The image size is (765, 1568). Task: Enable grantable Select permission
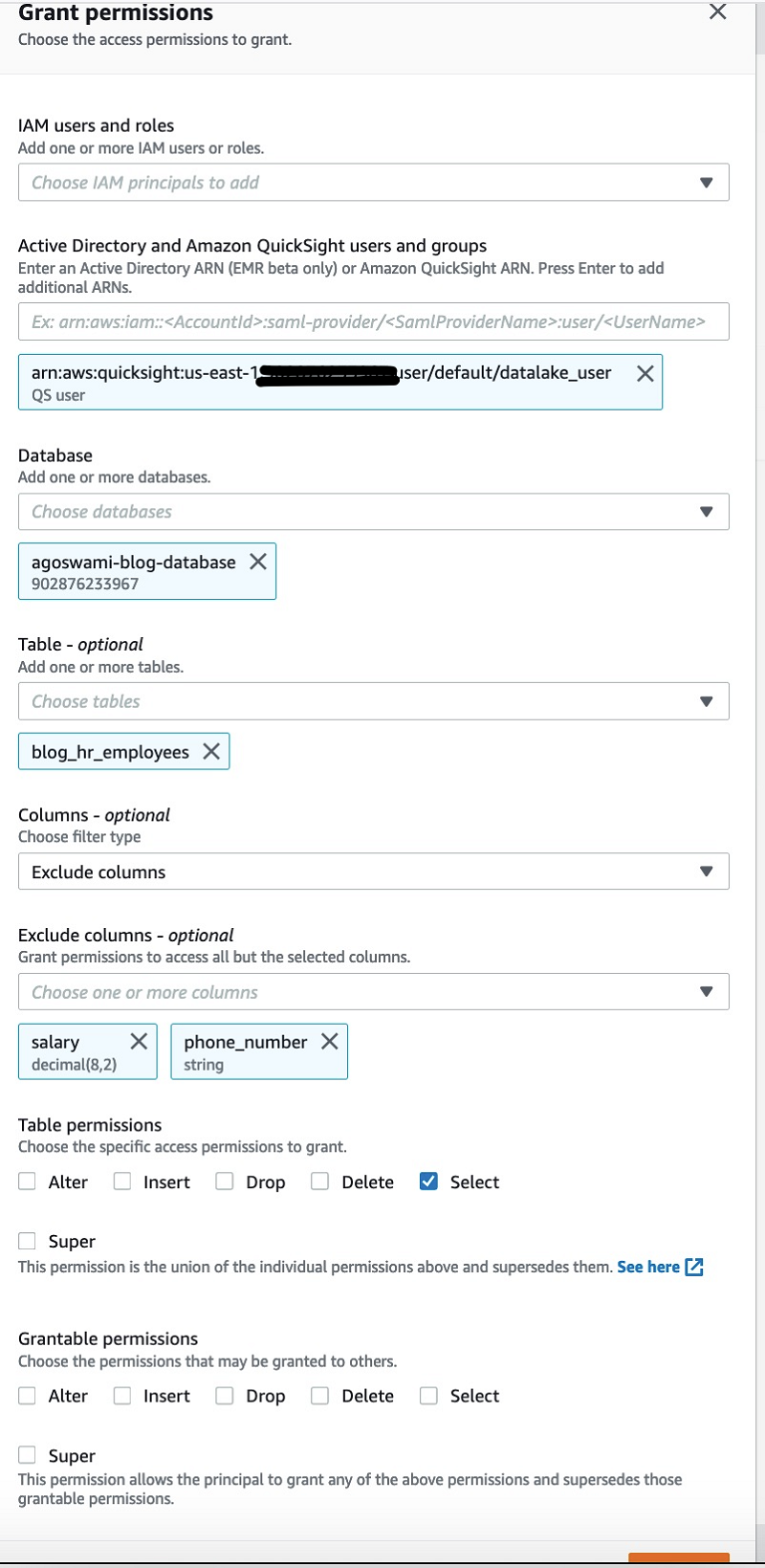(x=429, y=1396)
